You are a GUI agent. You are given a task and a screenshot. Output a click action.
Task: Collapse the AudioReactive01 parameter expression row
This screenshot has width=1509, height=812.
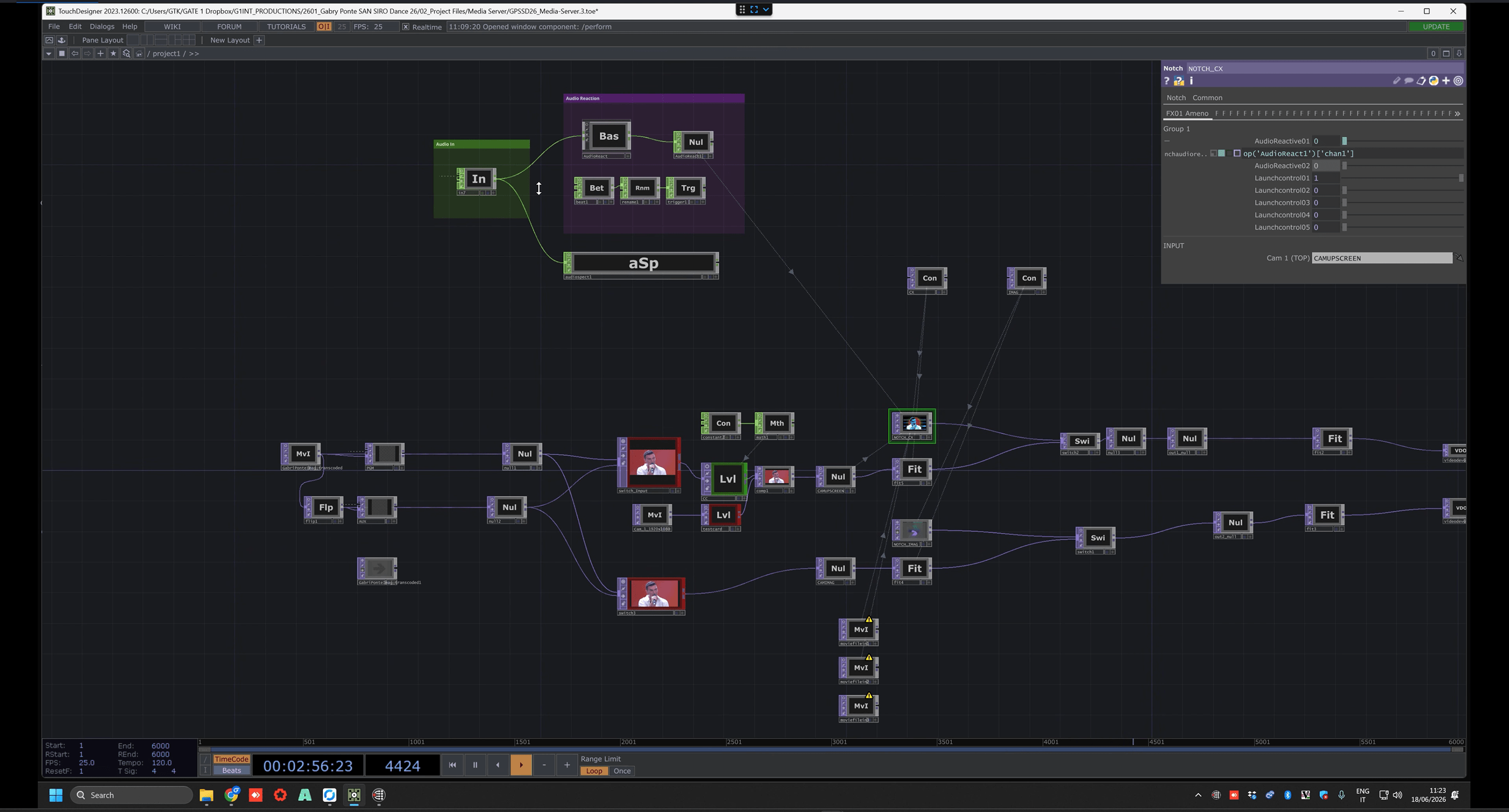[x=1167, y=141]
